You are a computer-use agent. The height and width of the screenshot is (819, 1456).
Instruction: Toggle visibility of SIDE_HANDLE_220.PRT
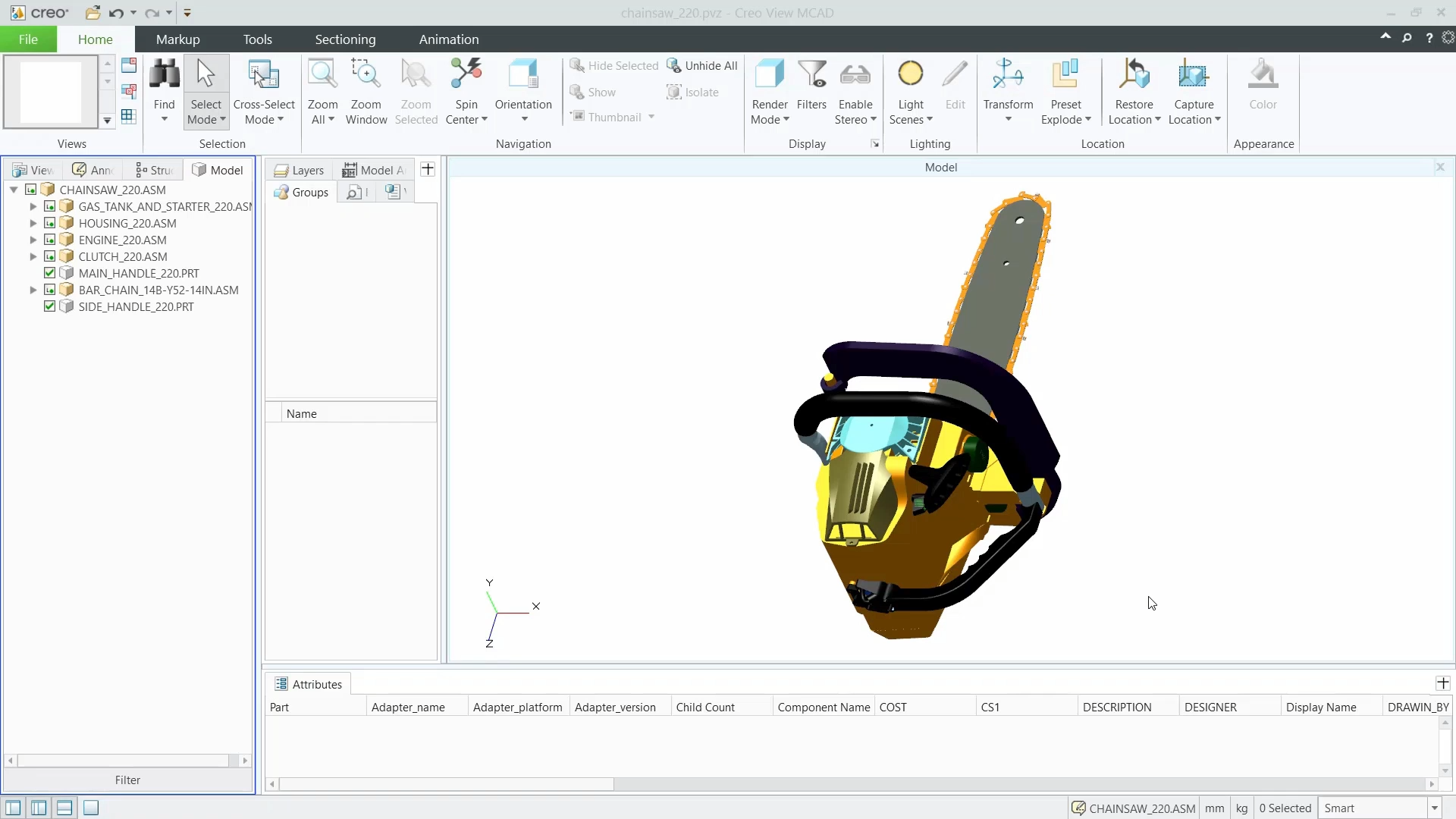[49, 306]
